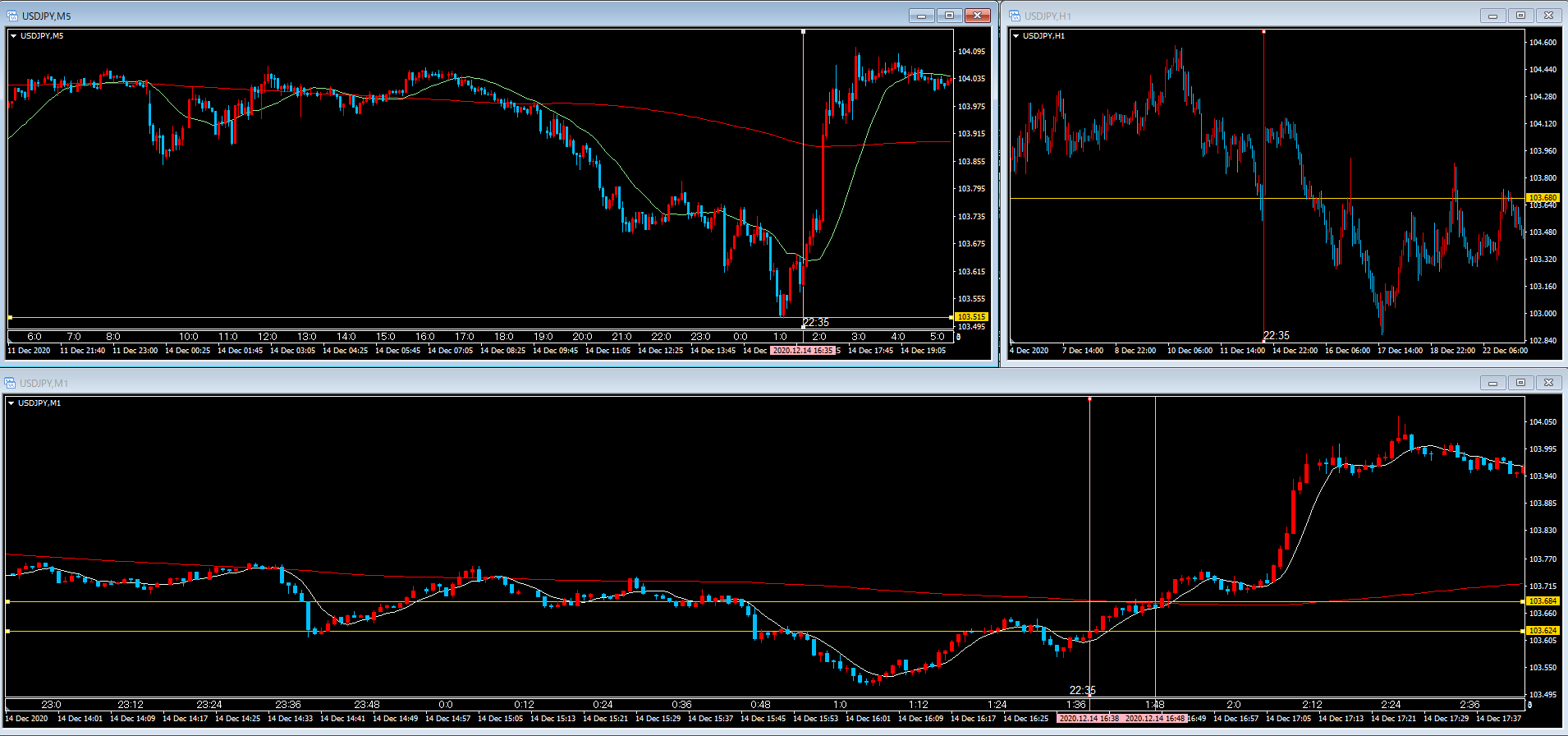
Task: Expand the USDJPY,H1 chart dropdown arrow
Action: coord(1016,36)
